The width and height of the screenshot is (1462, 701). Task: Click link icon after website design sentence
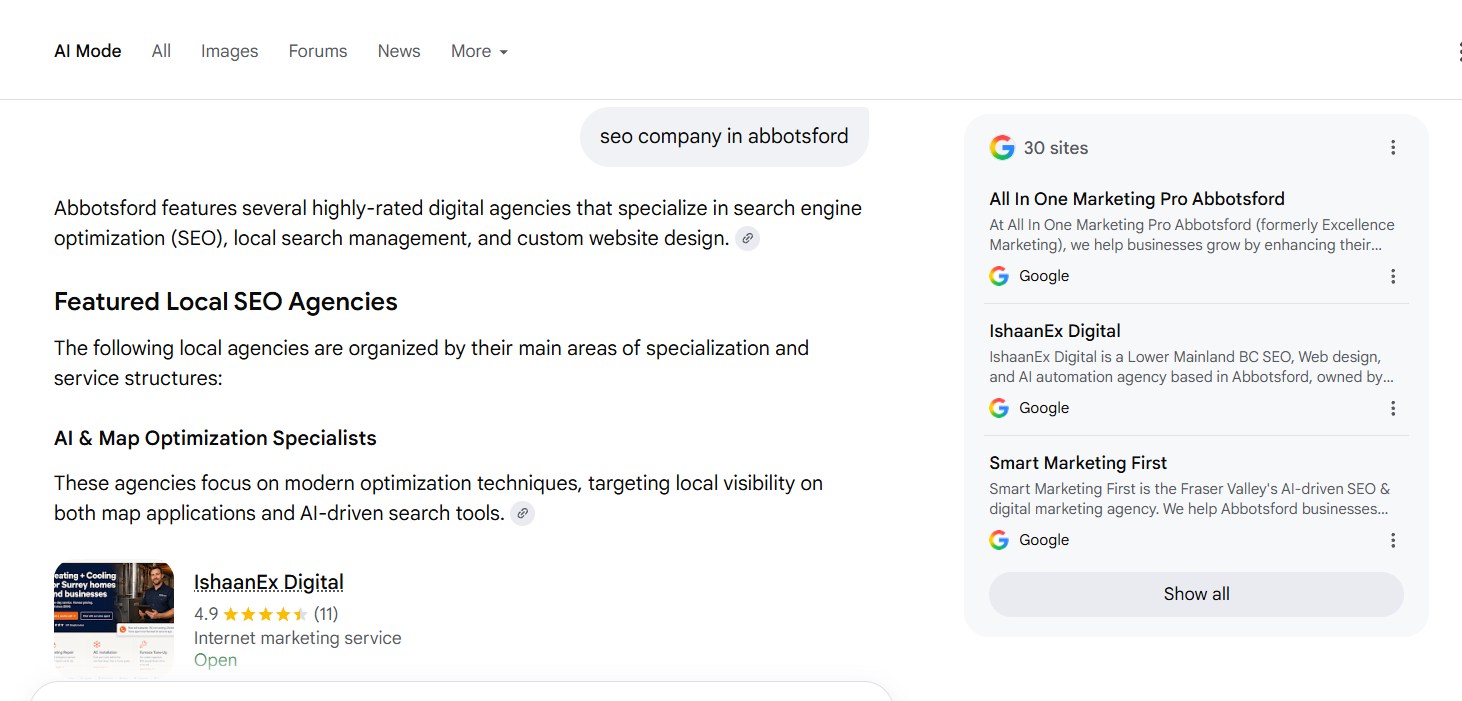click(747, 238)
